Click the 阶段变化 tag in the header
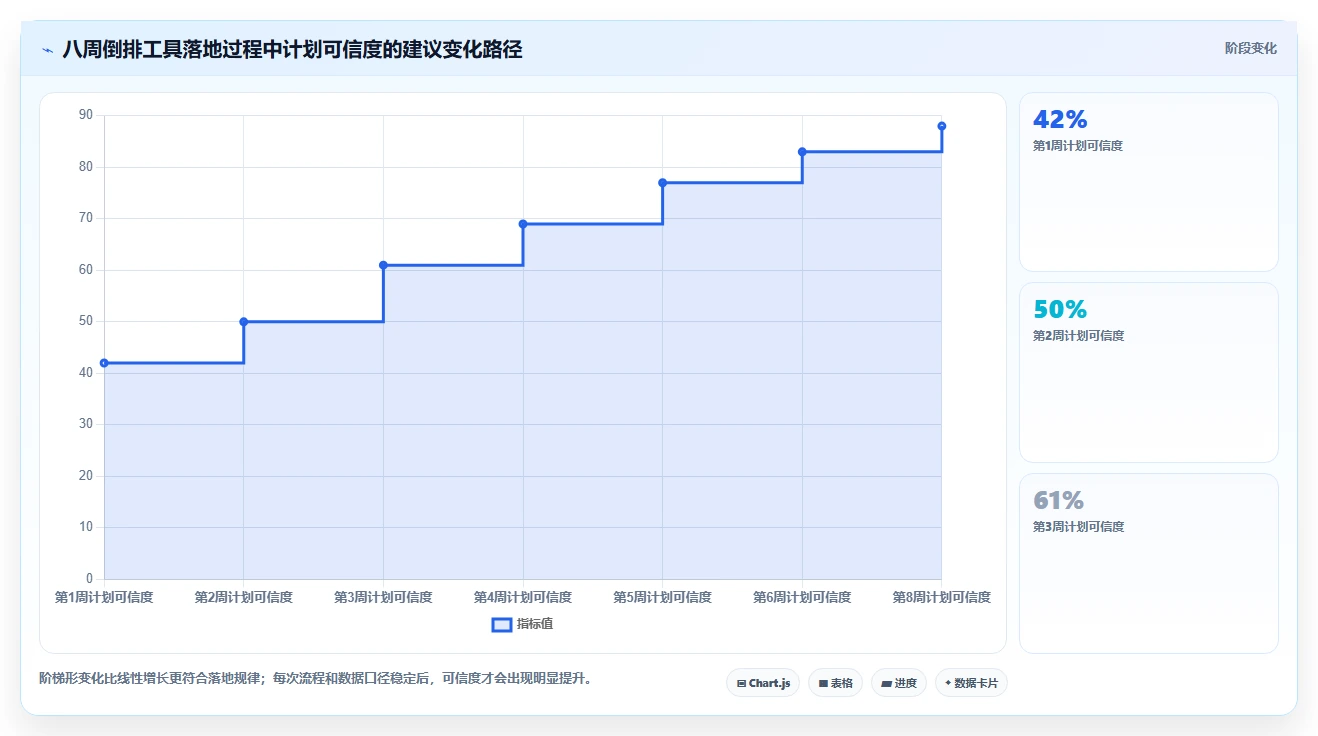 pos(1251,48)
